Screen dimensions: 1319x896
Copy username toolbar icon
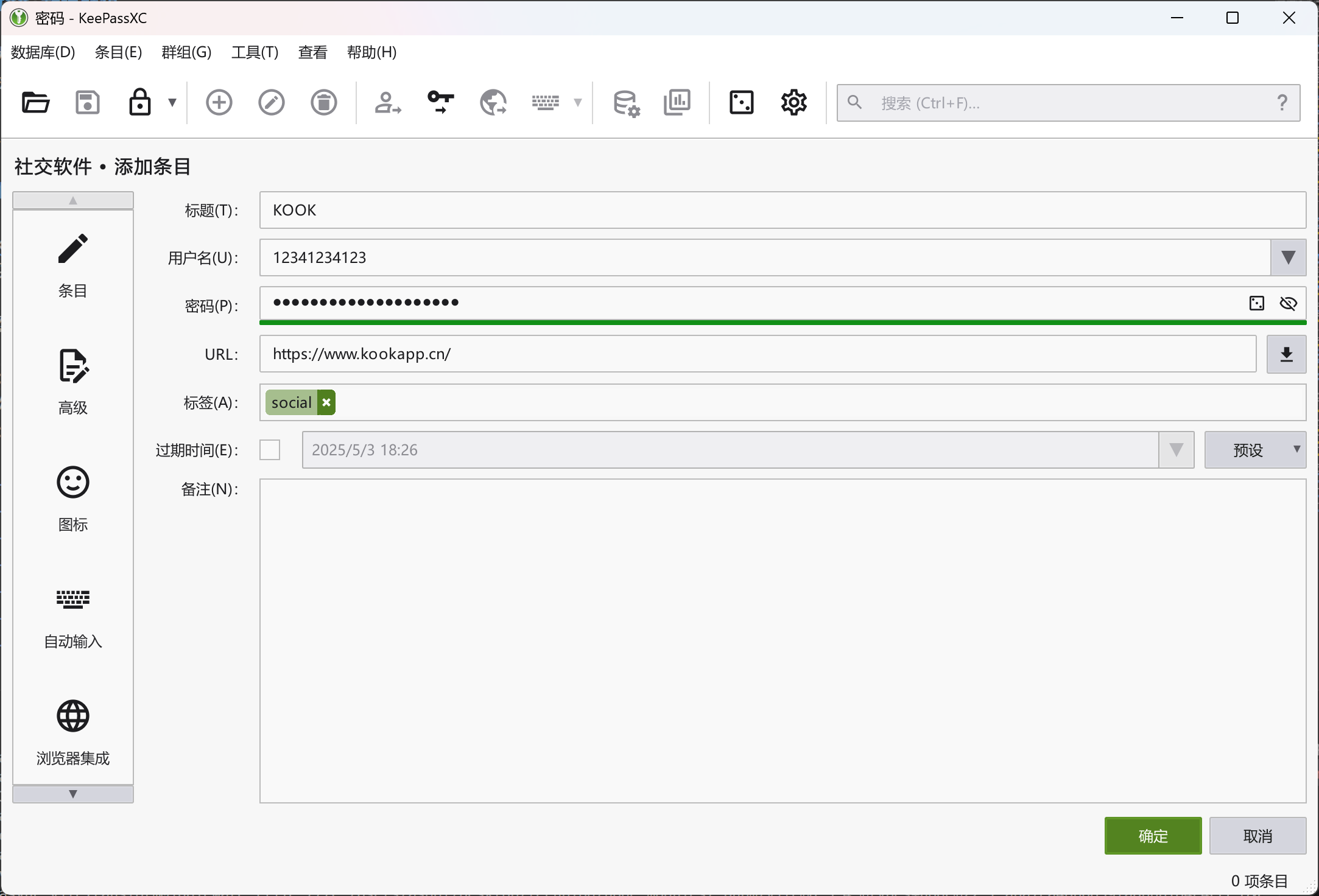388,102
